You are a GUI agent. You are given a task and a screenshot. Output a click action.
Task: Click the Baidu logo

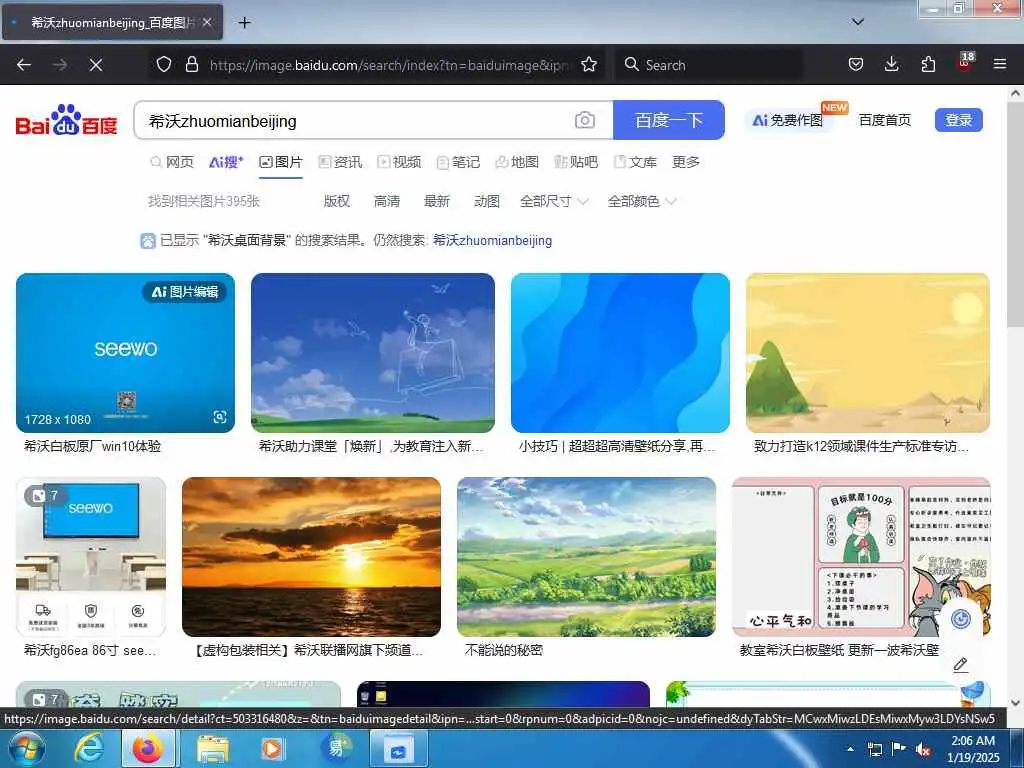click(66, 120)
